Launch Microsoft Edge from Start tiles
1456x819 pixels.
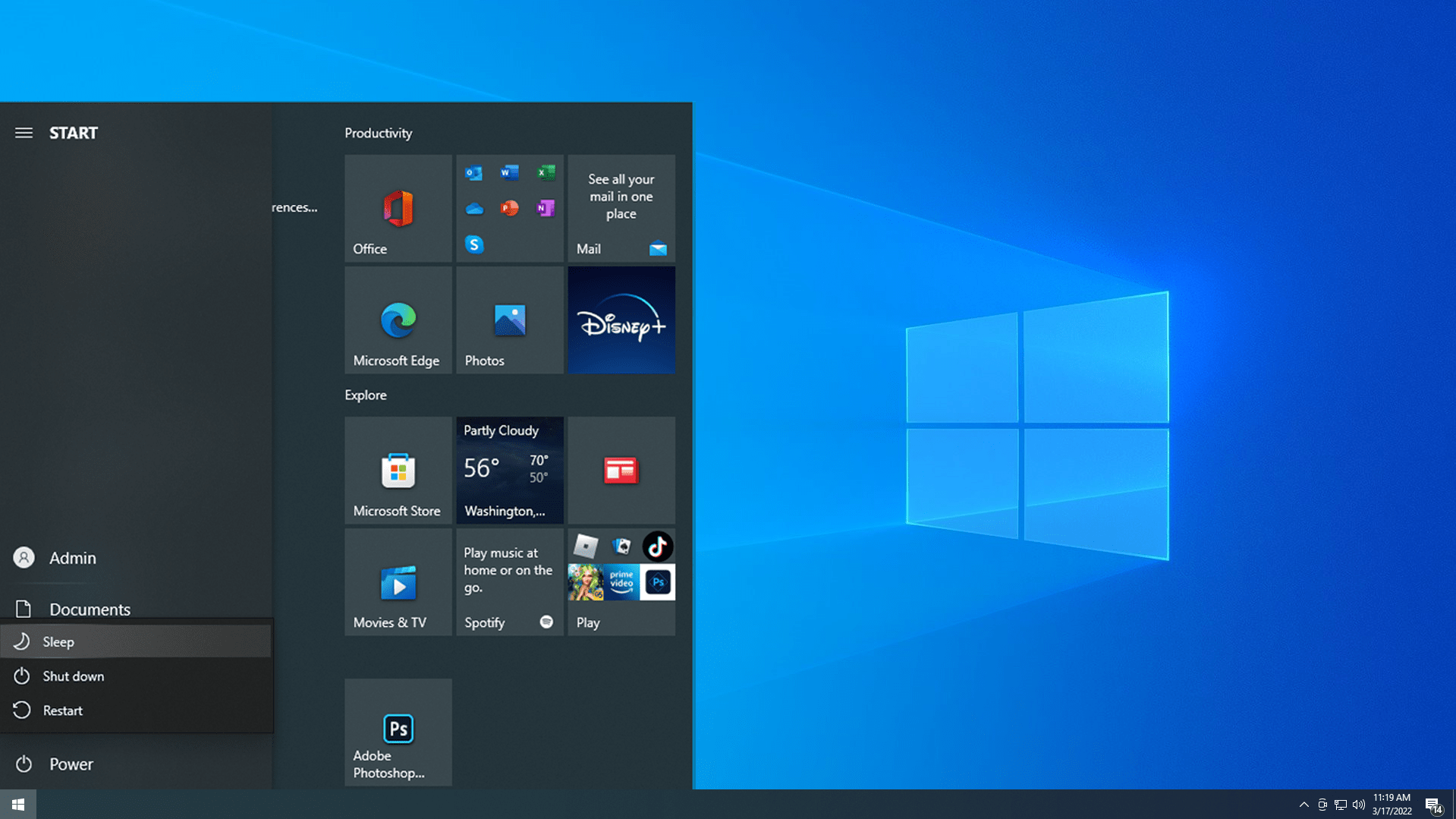(x=398, y=320)
